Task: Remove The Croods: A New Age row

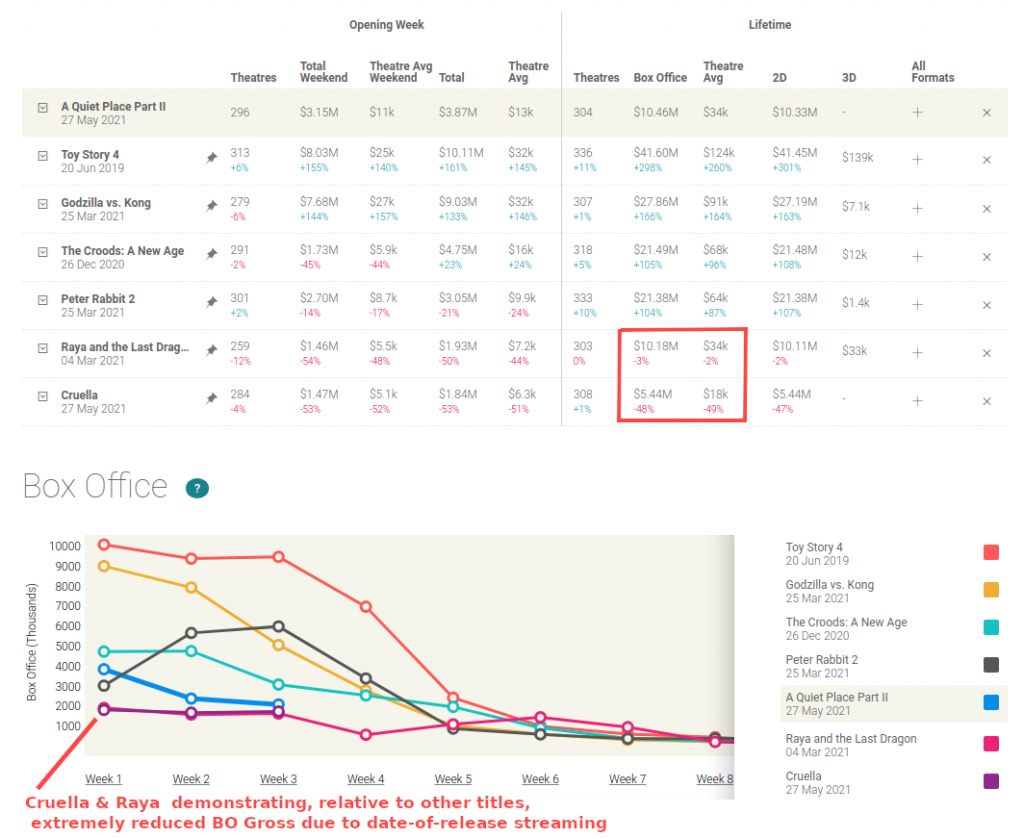Action: [x=987, y=257]
